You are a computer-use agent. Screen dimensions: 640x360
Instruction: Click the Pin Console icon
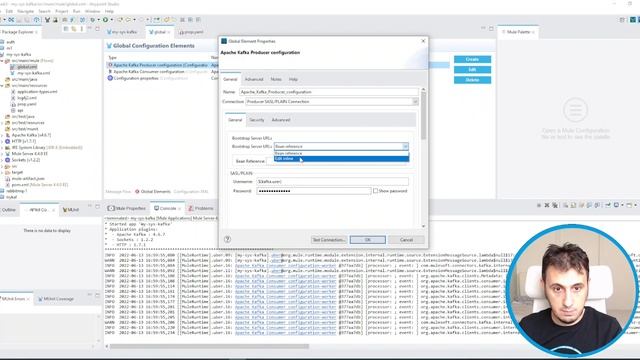point(608,205)
